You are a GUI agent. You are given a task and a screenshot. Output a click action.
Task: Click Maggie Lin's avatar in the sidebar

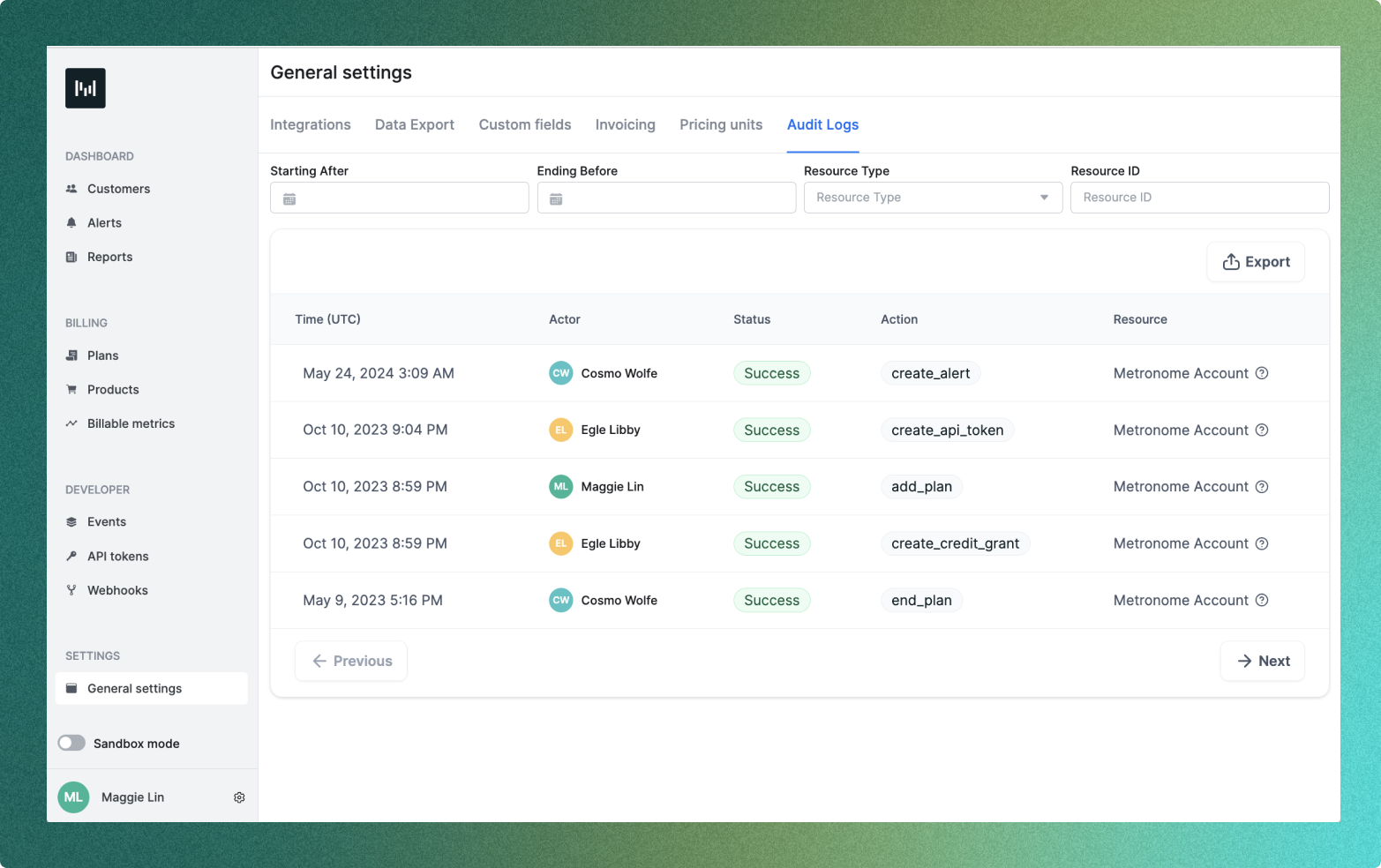(73, 797)
